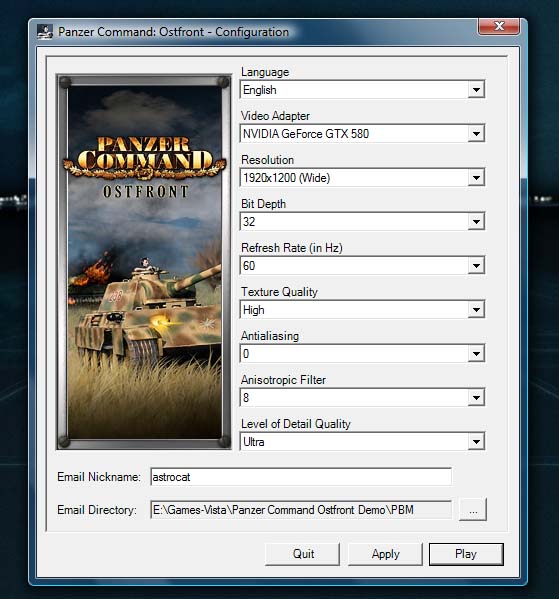This screenshot has height=599, width=559.
Task: Click the title bar application icon
Action: point(45,32)
